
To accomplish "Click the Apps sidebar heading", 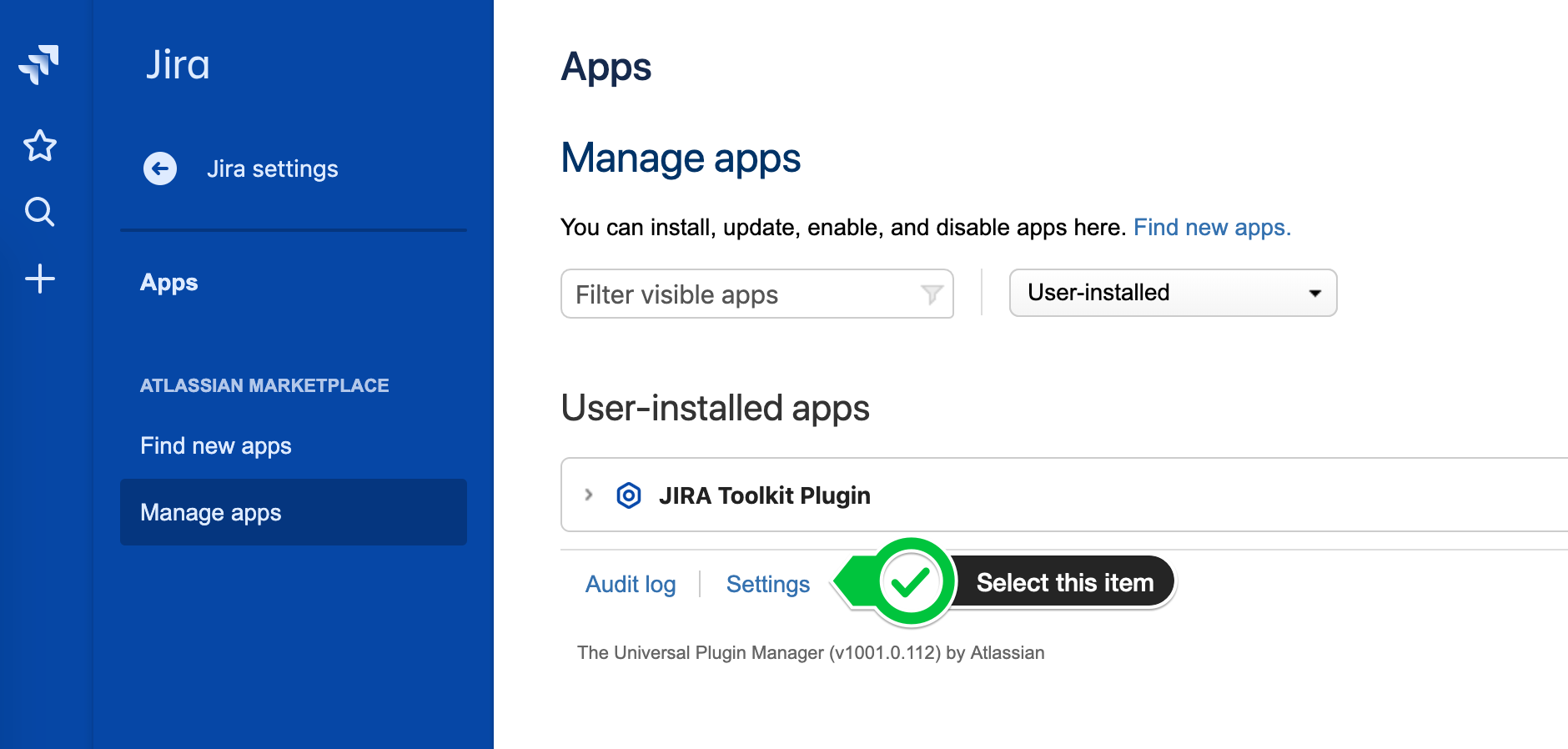I will tap(169, 283).
